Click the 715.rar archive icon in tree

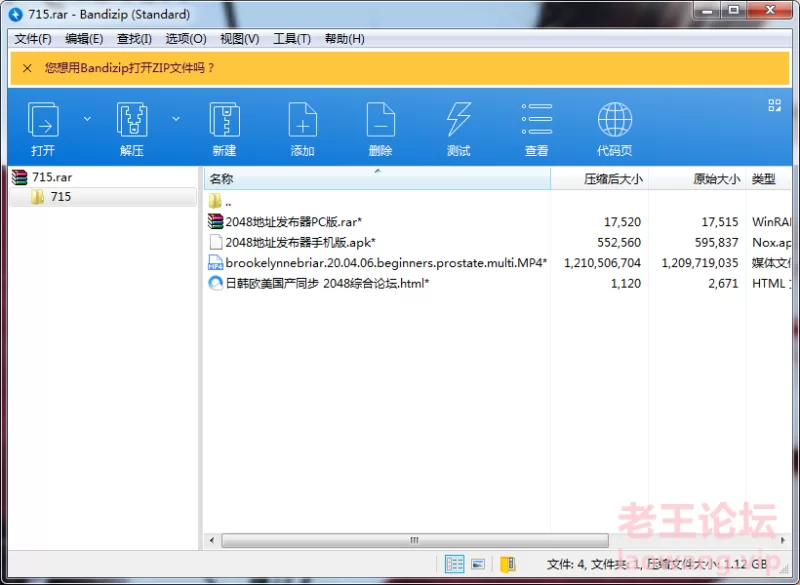(19, 177)
